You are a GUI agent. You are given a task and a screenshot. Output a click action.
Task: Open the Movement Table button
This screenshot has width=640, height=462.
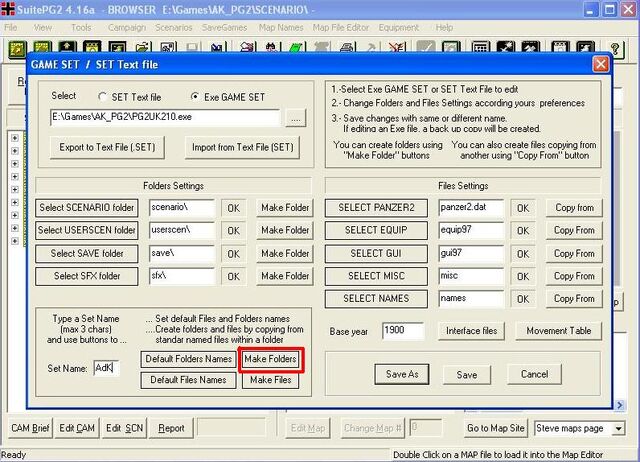tap(559, 331)
